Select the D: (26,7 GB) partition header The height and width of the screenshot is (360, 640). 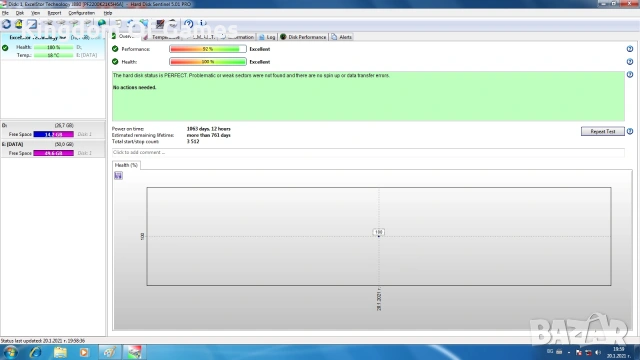click(x=53, y=125)
